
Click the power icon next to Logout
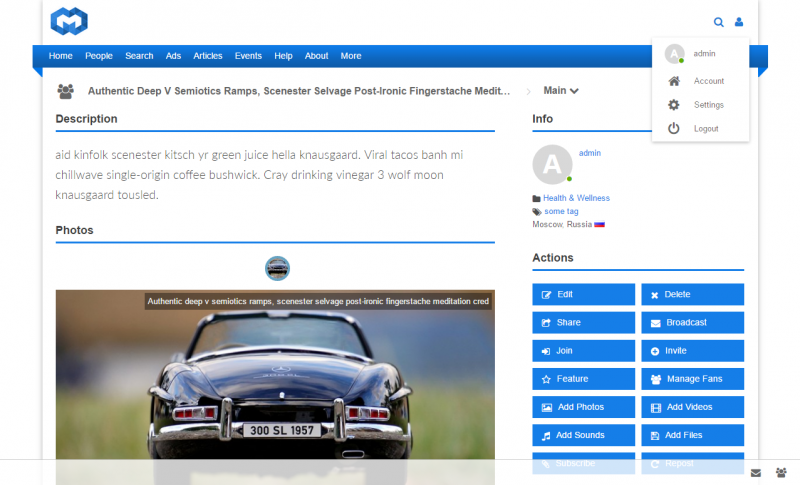click(x=674, y=129)
